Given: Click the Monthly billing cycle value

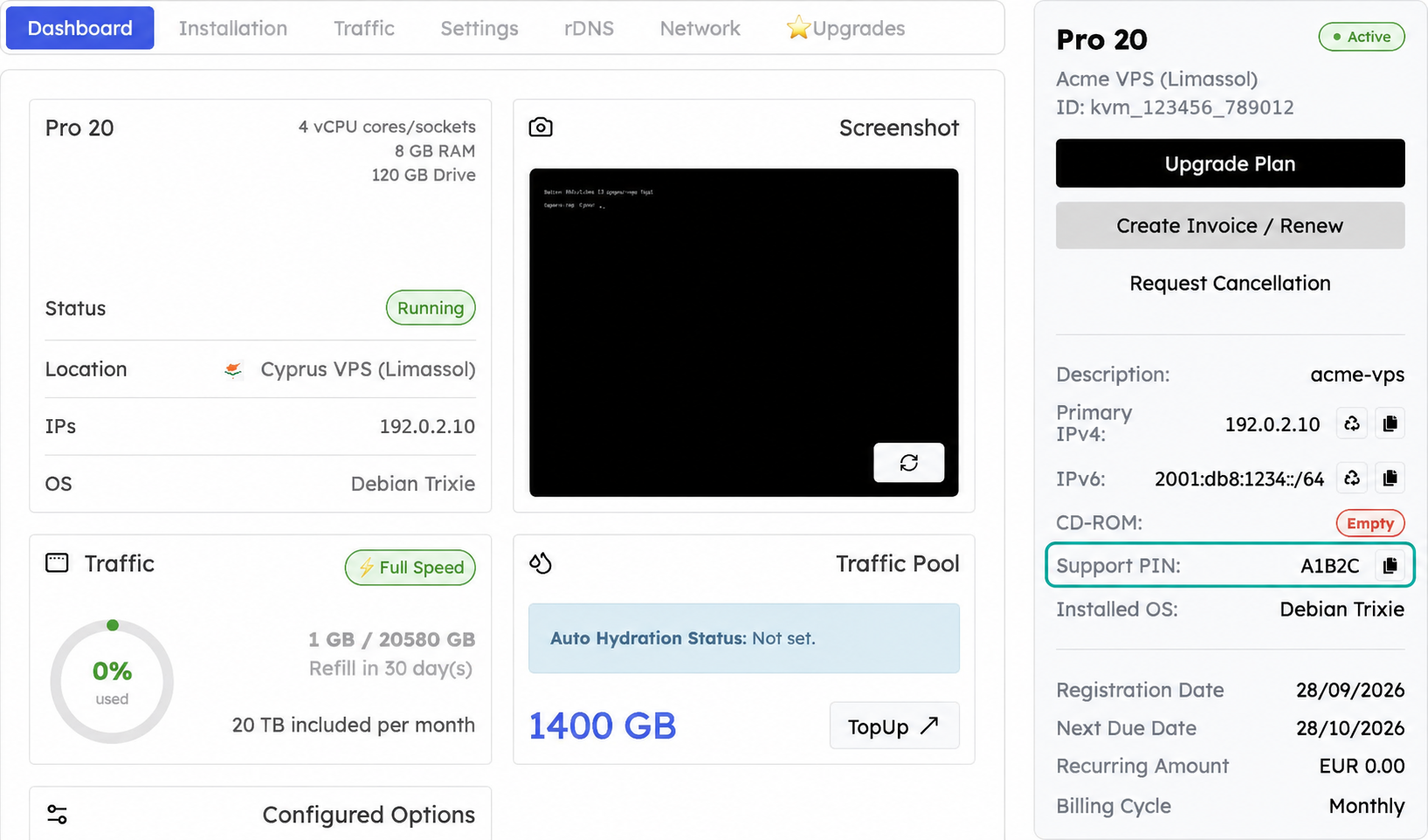Looking at the screenshot, I should click(x=1366, y=806).
